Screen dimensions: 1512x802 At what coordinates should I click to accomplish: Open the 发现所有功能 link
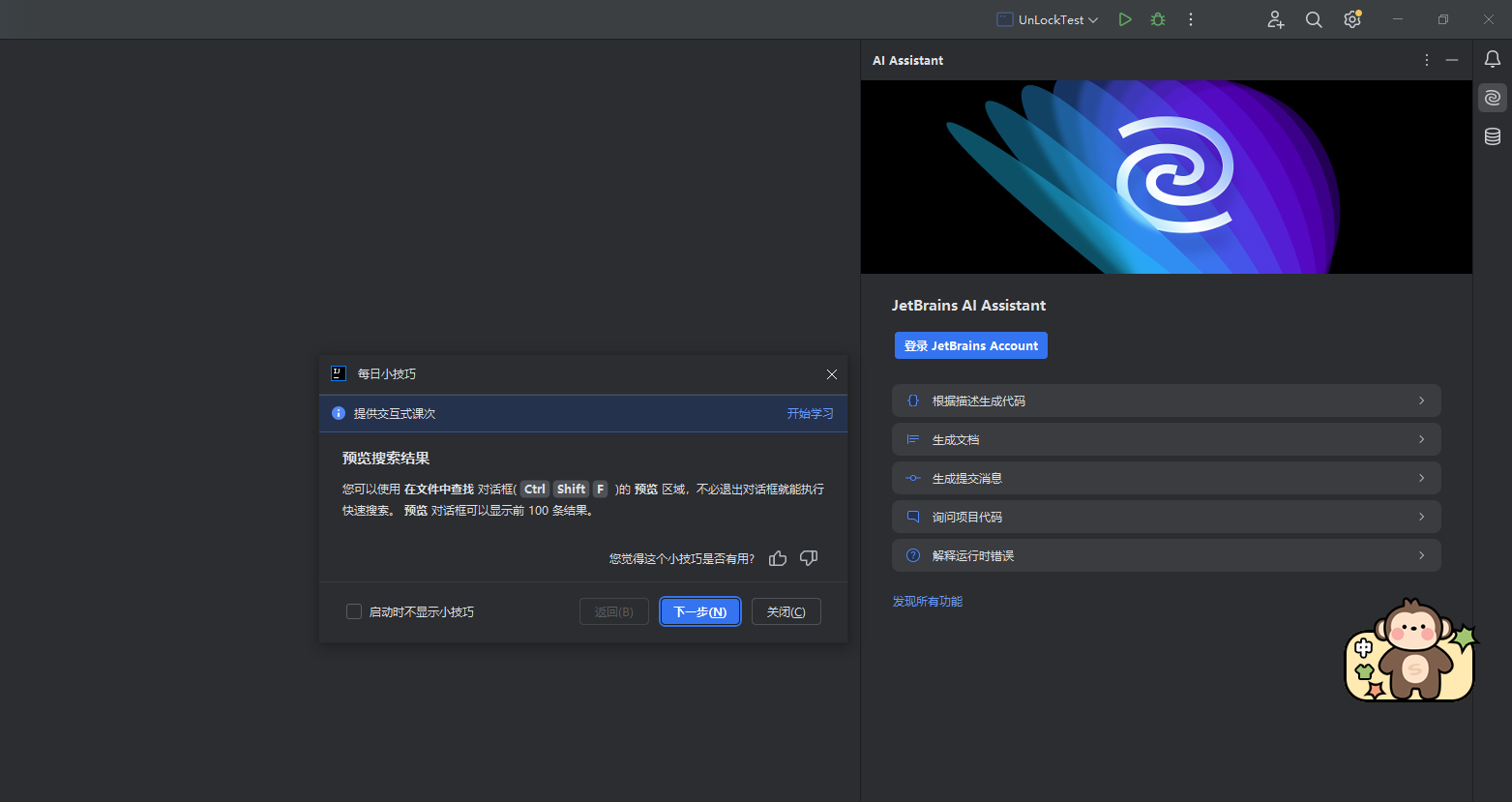(927, 602)
